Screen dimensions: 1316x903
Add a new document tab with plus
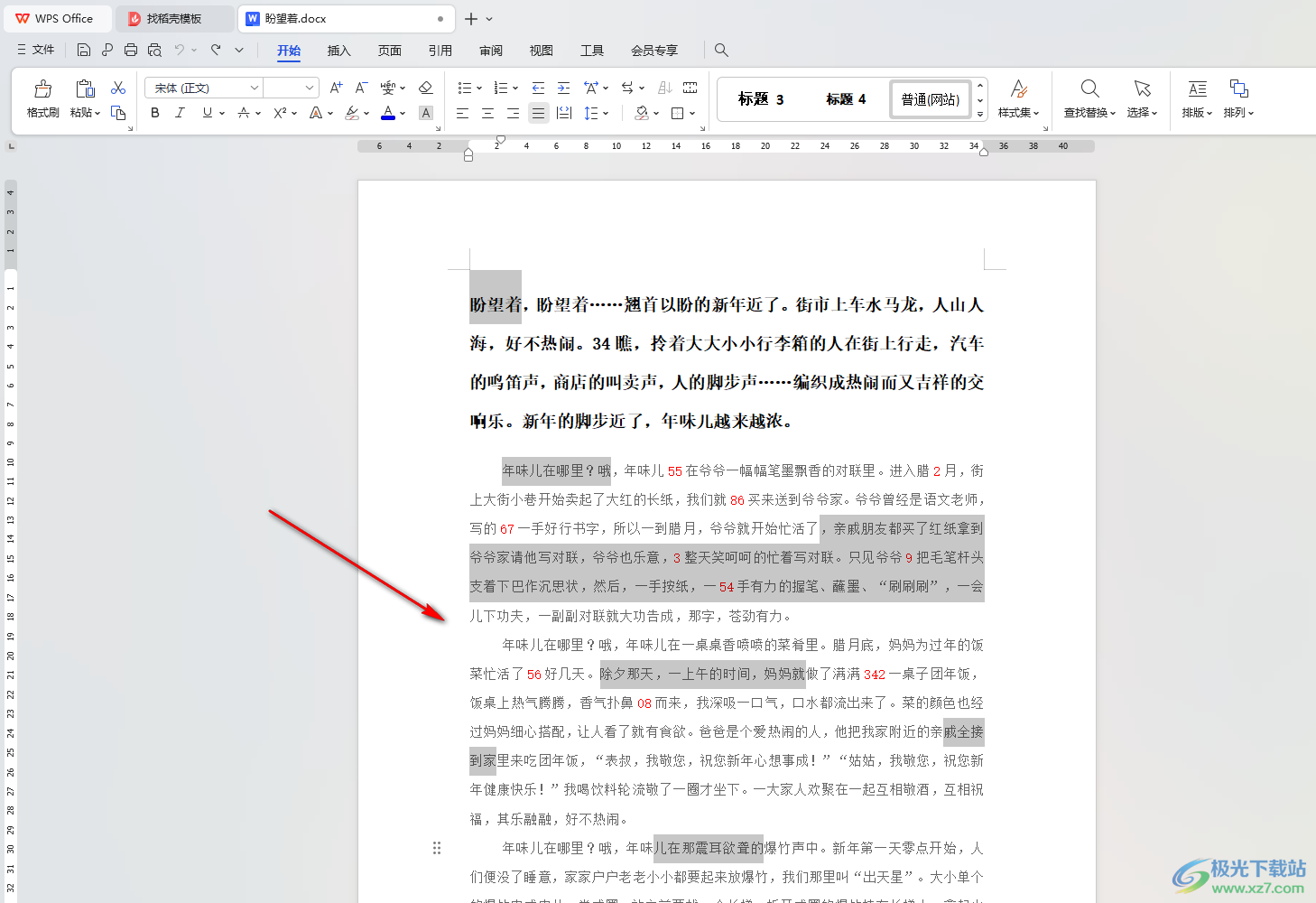(x=470, y=18)
